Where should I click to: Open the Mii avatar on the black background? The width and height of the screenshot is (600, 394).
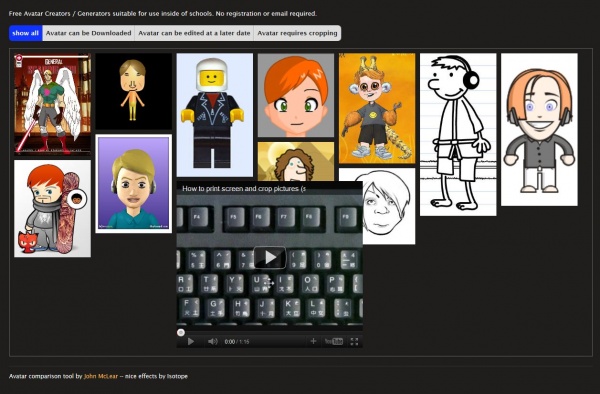[134, 91]
